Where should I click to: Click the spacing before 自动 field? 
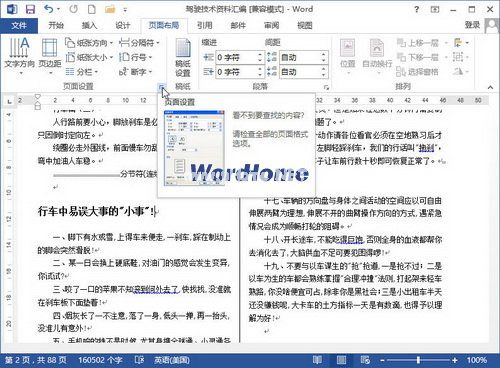(300, 57)
